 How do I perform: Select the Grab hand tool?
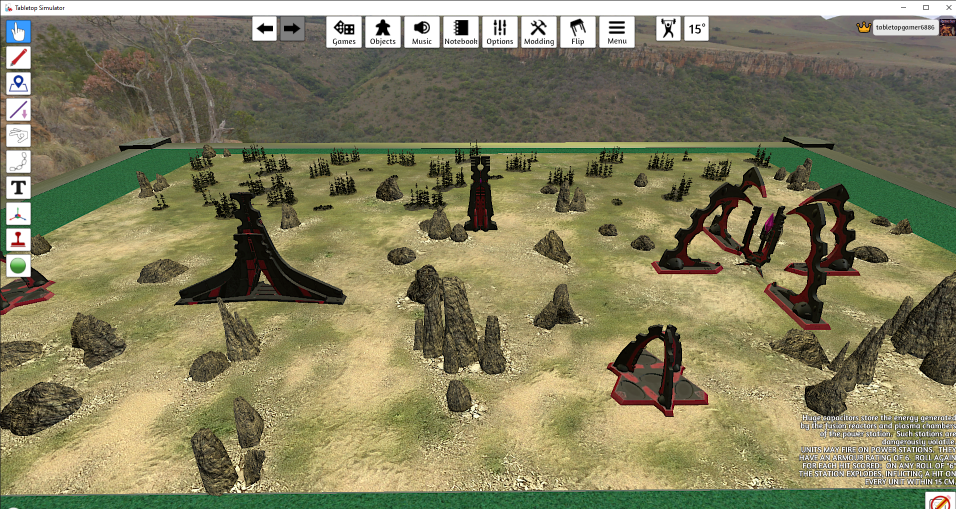click(x=18, y=32)
